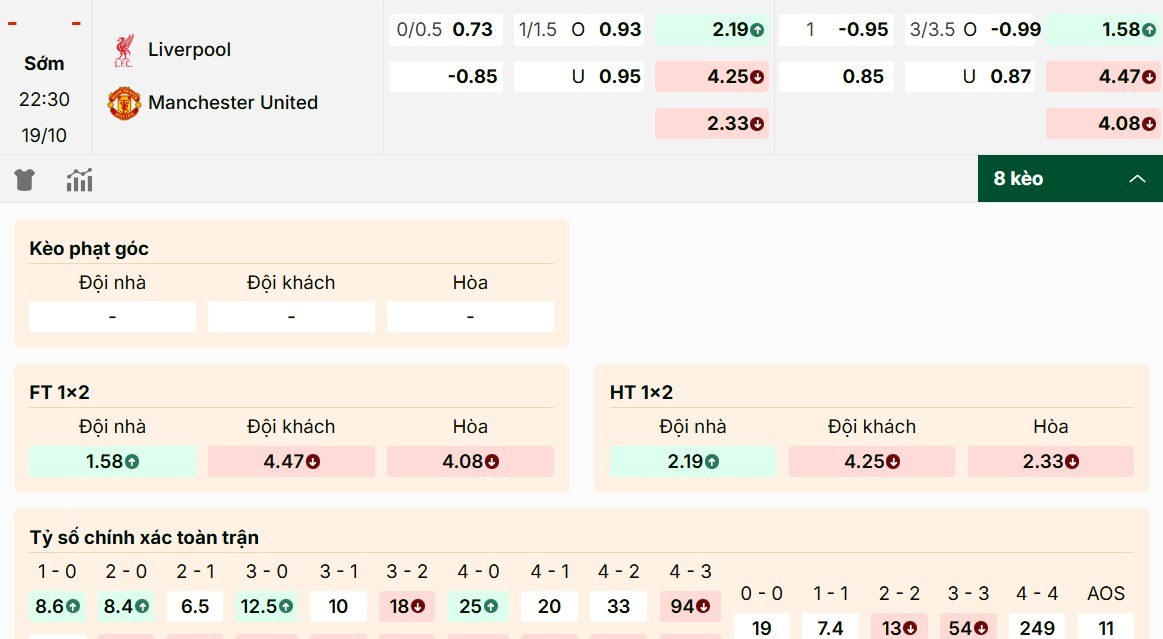This screenshot has width=1163, height=639.
Task: Select correct score 4-3 odds 94
Action: point(689,606)
